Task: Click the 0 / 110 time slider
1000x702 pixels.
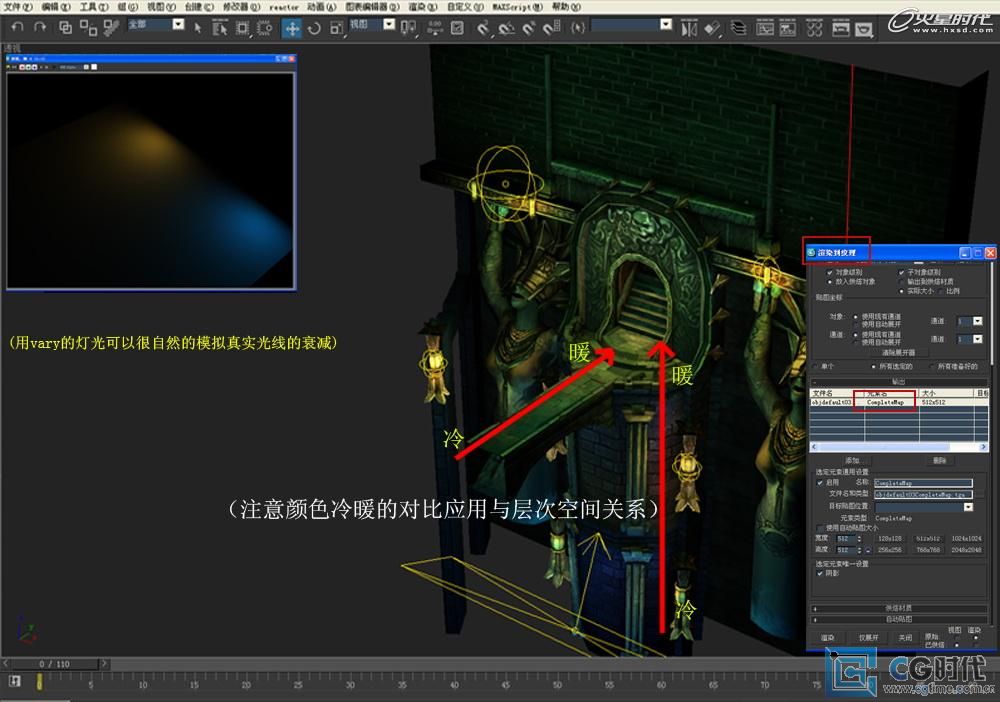Action: click(54, 664)
